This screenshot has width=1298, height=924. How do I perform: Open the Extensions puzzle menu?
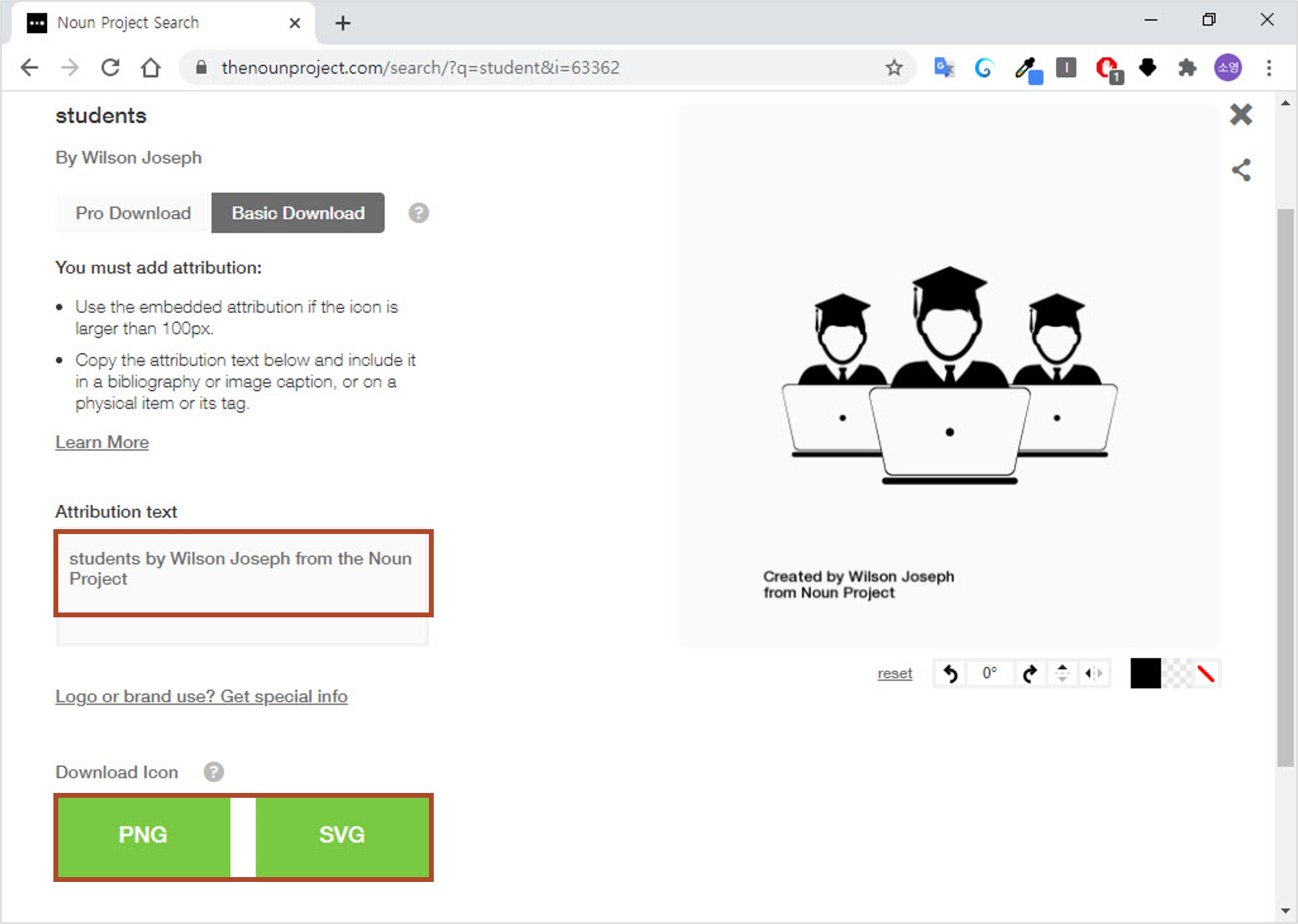click(1187, 68)
